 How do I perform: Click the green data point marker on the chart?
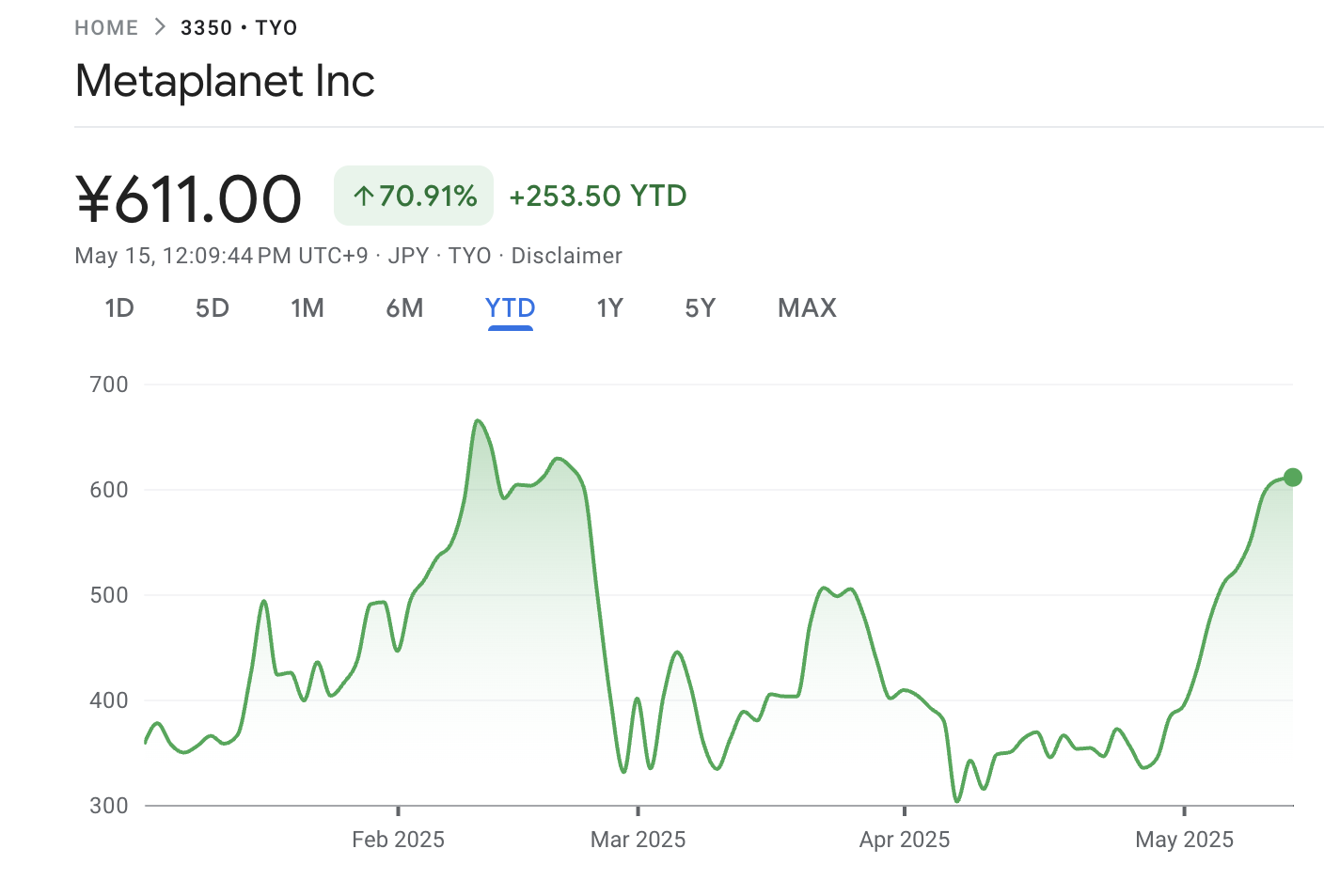click(1292, 477)
